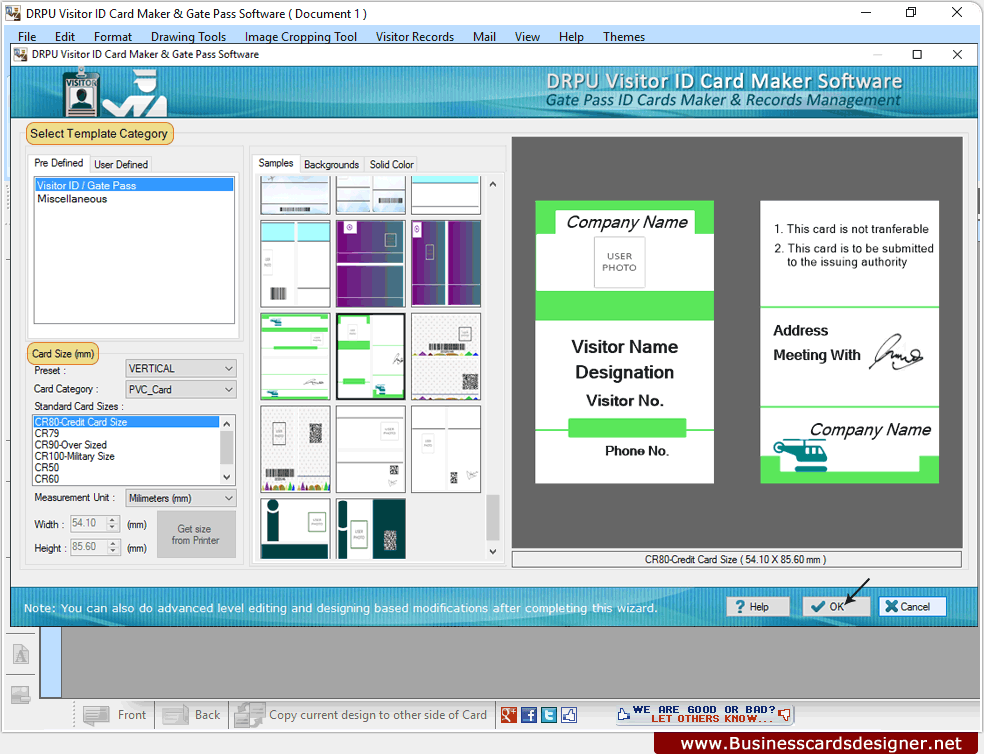Click the Width input field
The width and height of the screenshot is (984, 754).
88,523
